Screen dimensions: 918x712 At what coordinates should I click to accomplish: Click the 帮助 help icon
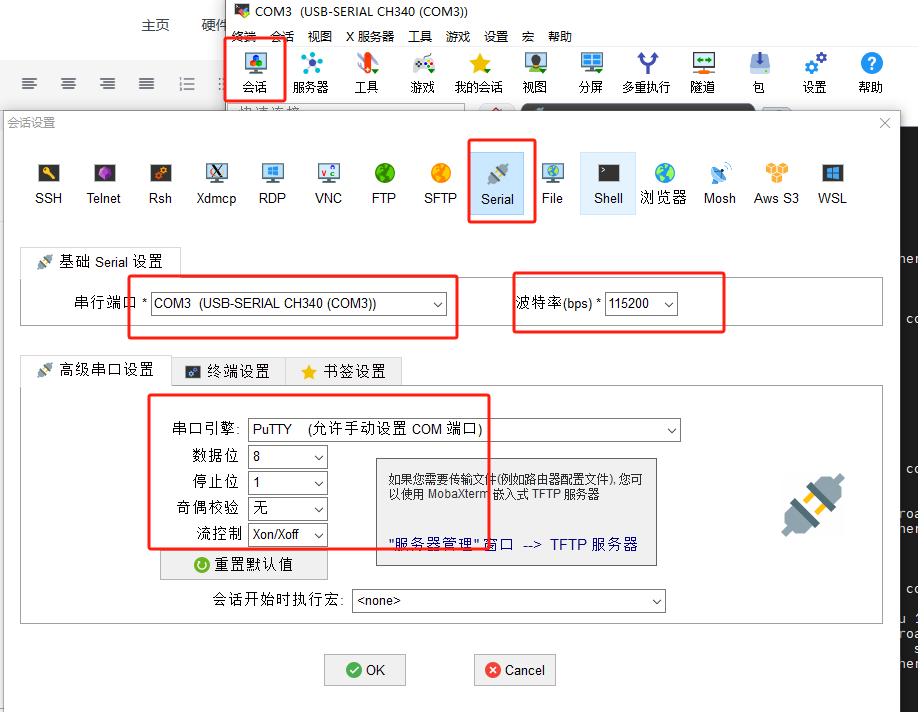click(x=871, y=72)
